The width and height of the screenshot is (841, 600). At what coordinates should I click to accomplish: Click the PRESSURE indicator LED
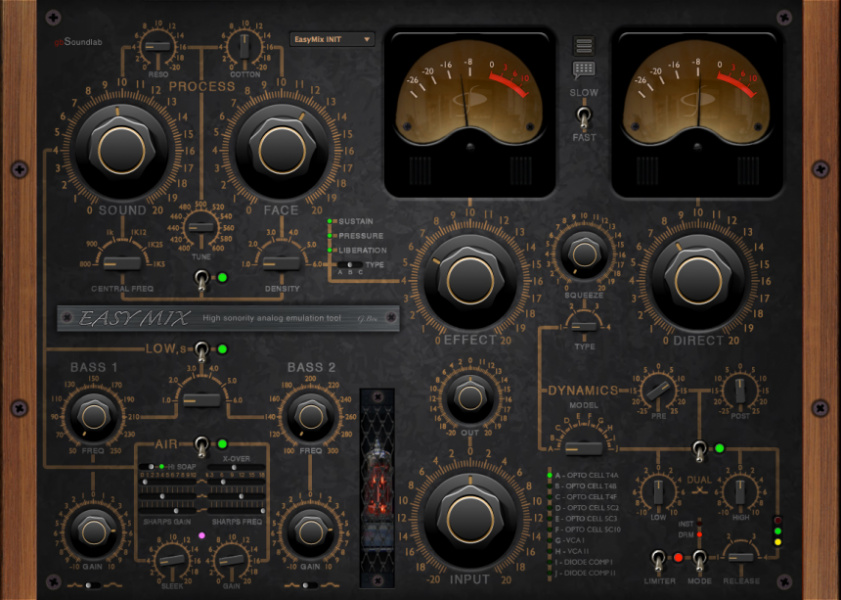pos(330,235)
